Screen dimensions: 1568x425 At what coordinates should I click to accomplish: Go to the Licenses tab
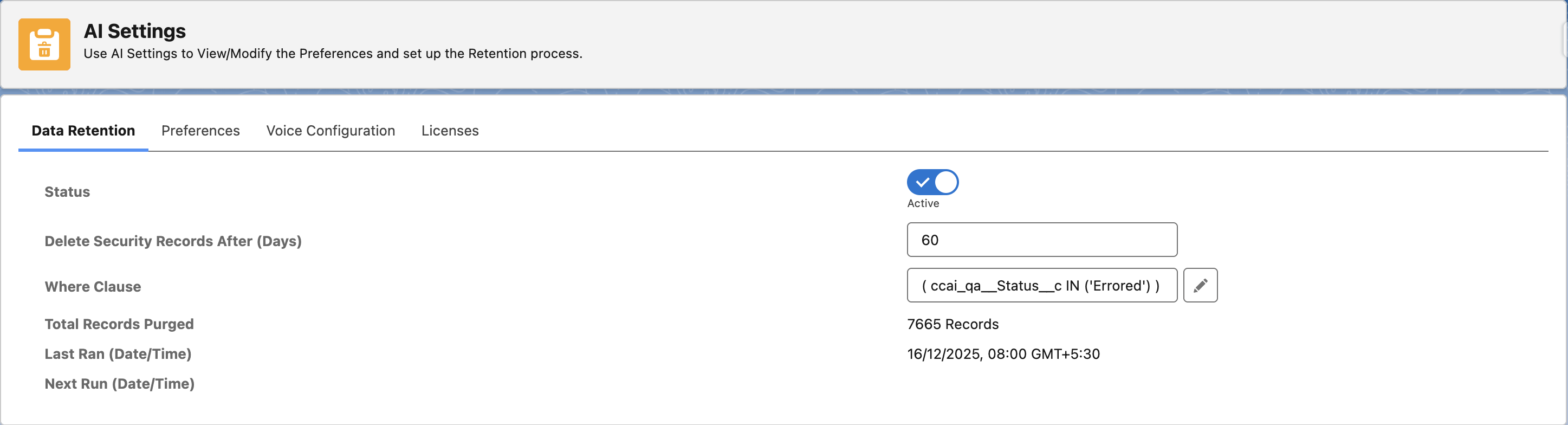click(x=450, y=131)
